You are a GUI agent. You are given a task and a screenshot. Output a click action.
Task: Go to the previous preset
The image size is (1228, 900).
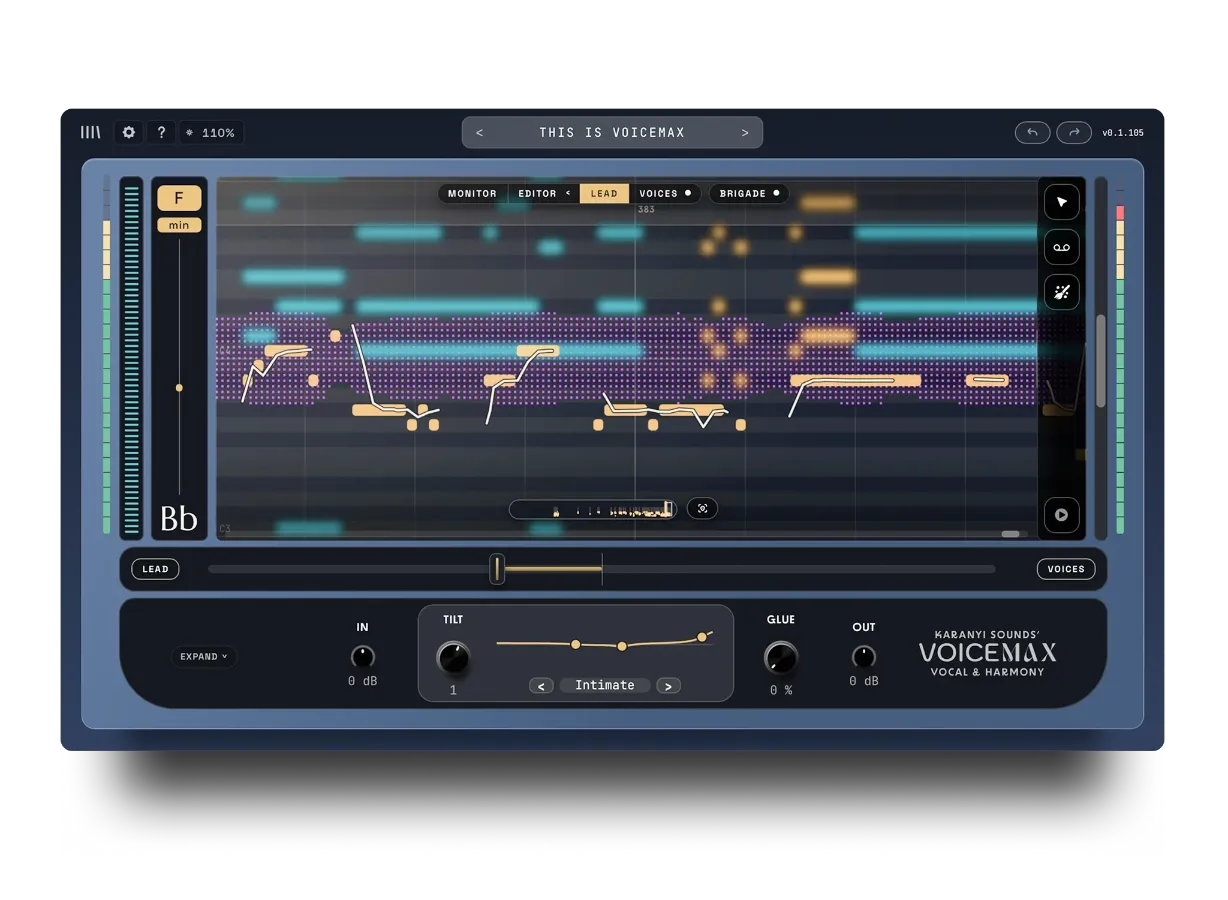pyautogui.click(x=480, y=132)
